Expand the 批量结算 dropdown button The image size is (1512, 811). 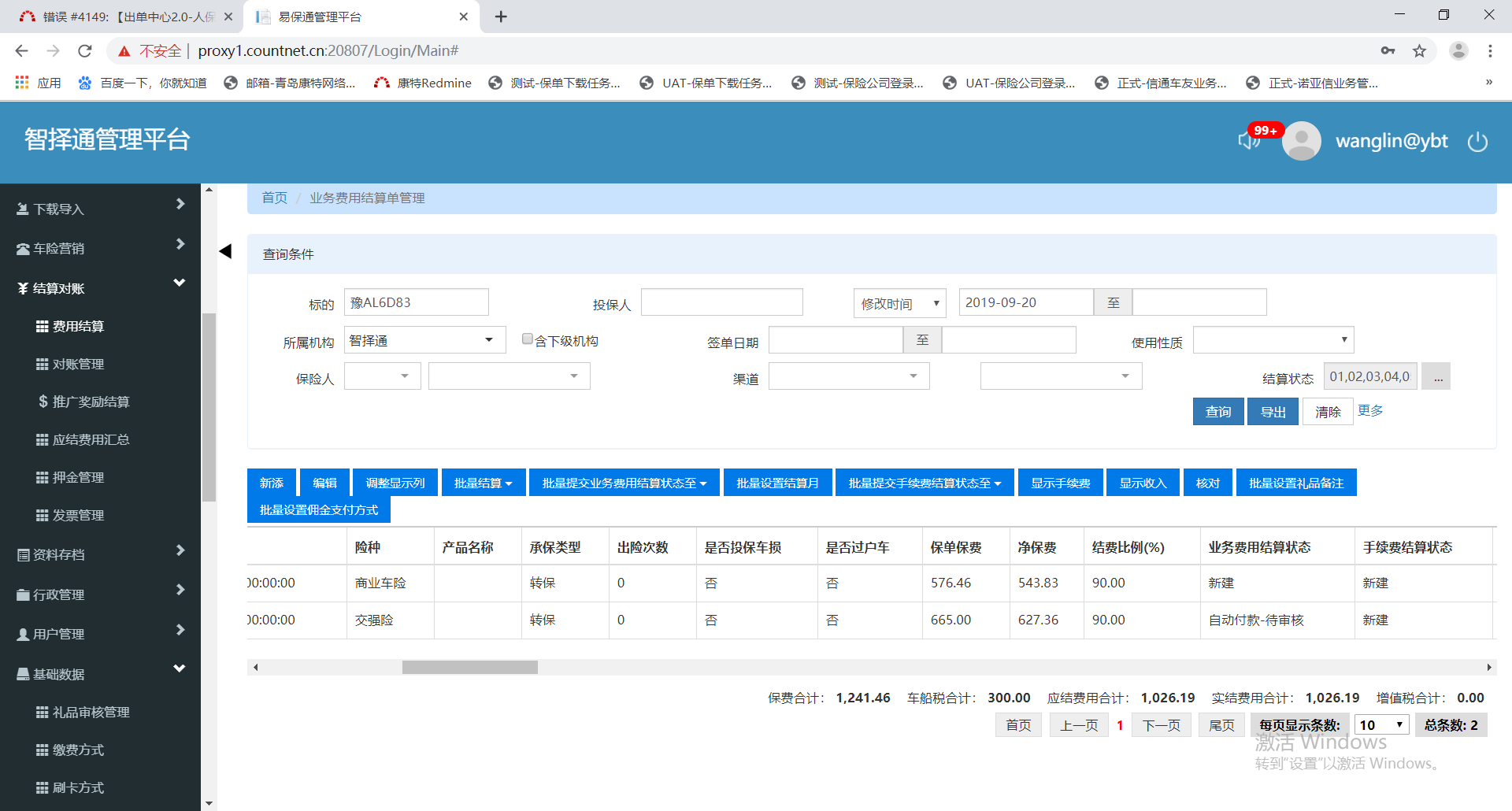coord(483,483)
